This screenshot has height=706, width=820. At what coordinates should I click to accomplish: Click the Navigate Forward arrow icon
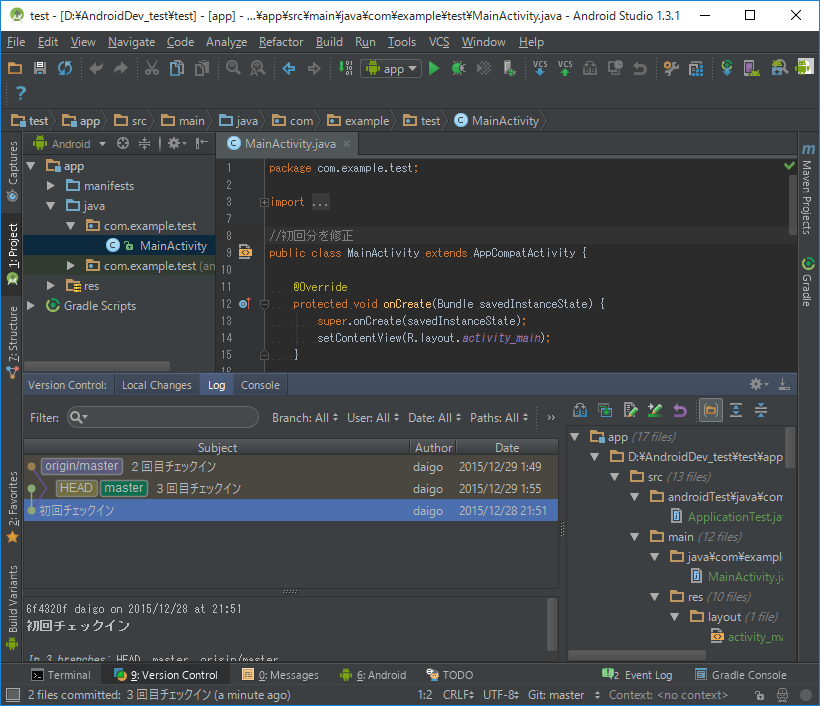[314, 68]
